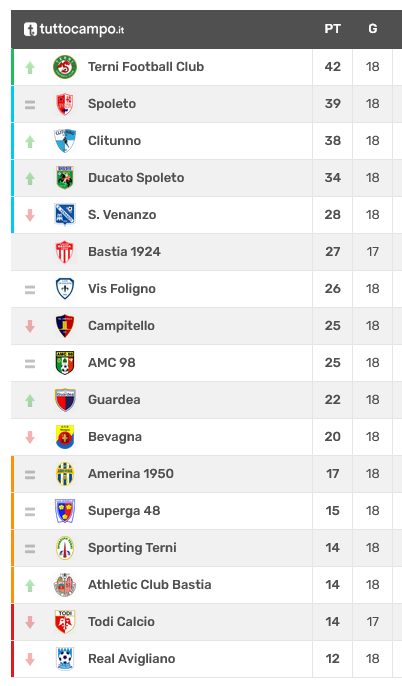Open Amerina 1950 team link

pyautogui.click(x=131, y=473)
